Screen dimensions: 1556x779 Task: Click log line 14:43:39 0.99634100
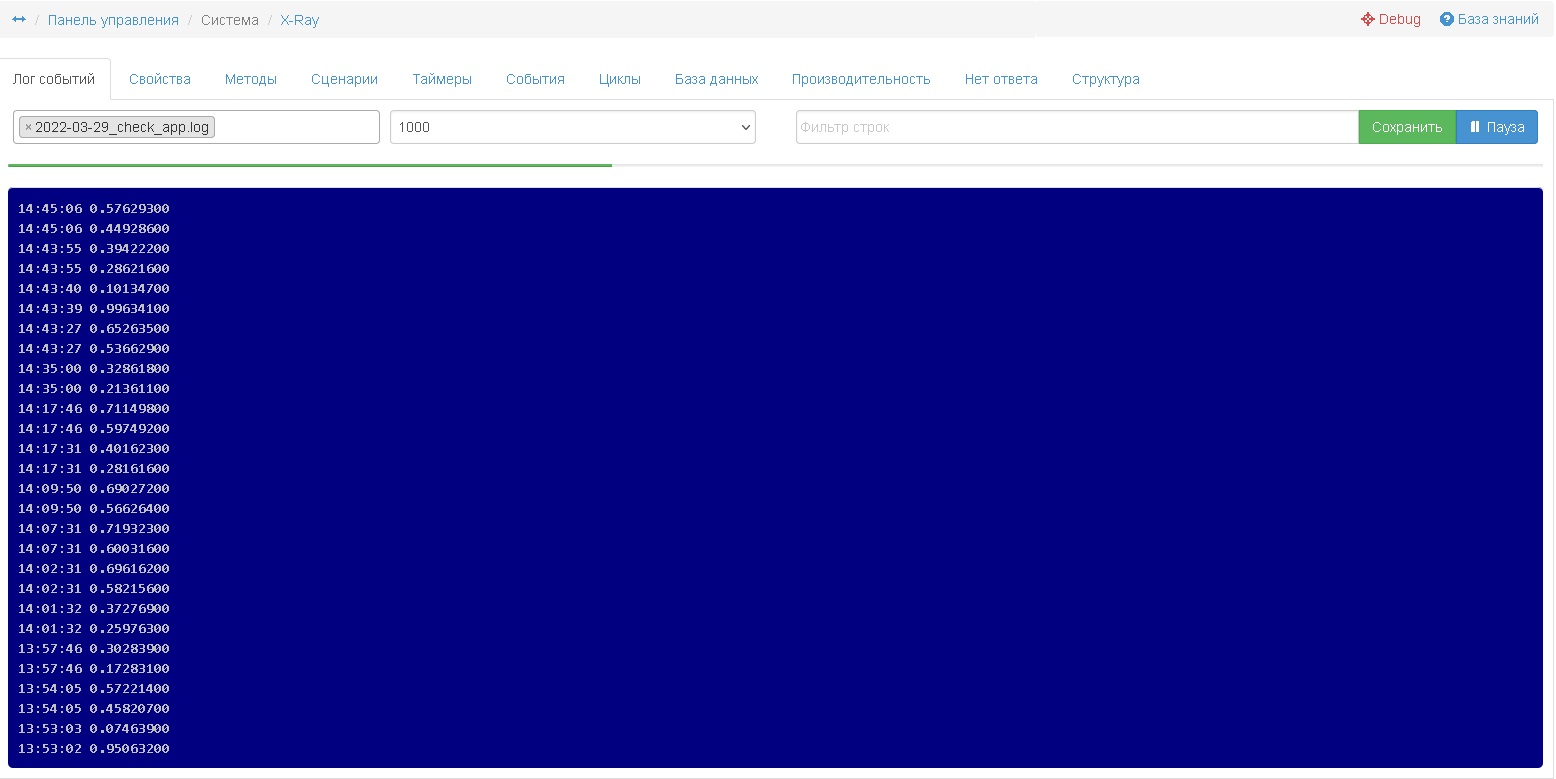[x=94, y=309]
